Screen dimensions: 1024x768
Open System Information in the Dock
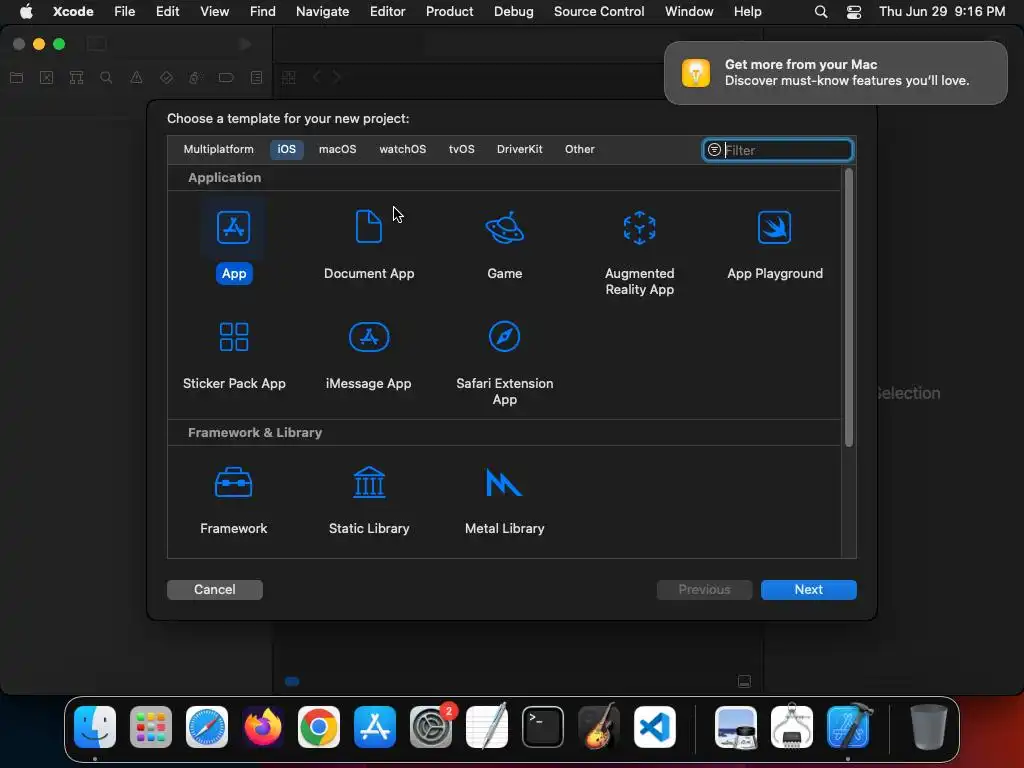792,727
